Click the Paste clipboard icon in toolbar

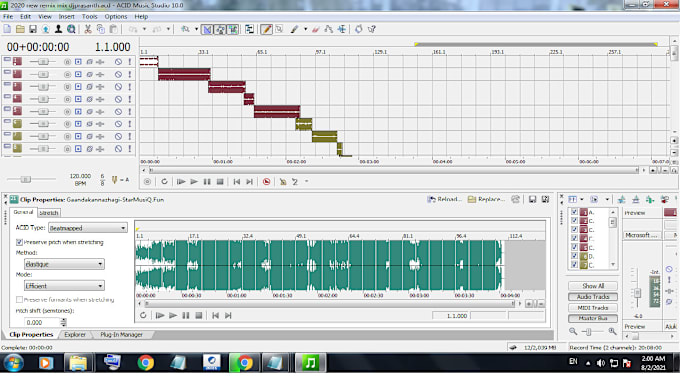click(x=113, y=29)
